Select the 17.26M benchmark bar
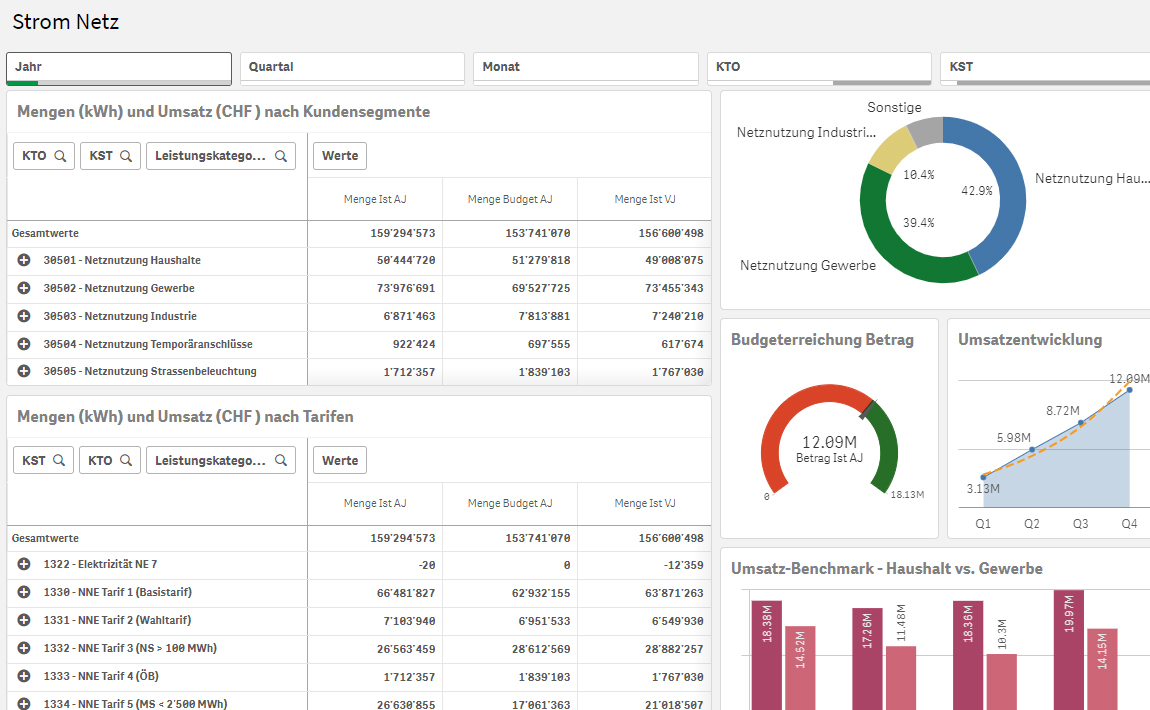 coord(867,659)
